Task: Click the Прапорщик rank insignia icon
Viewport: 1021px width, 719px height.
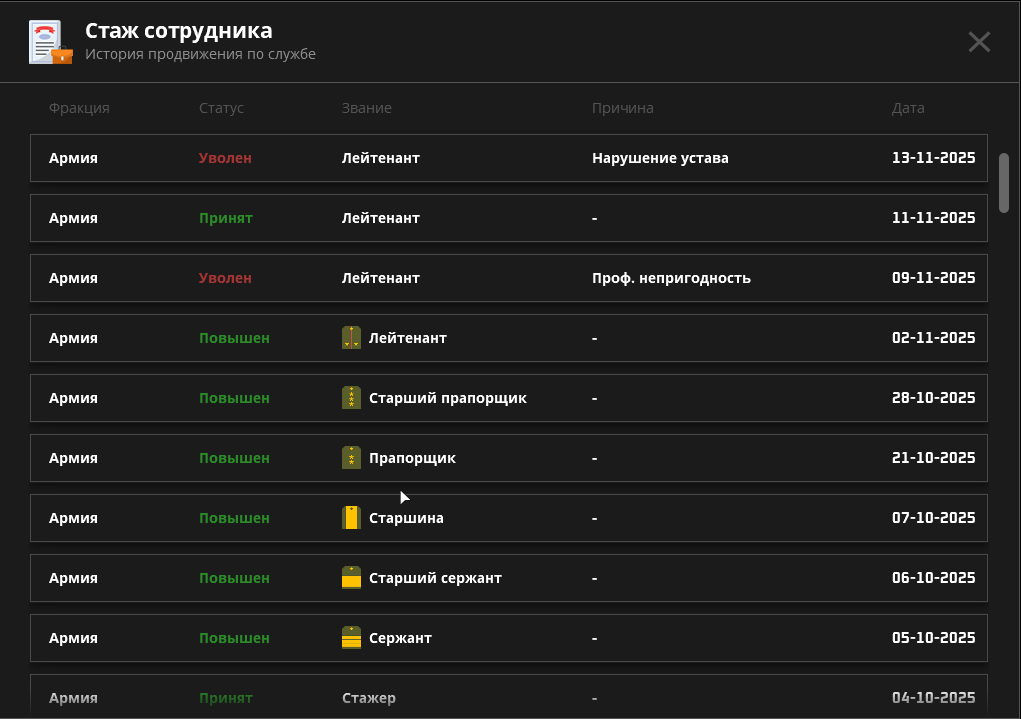Action: click(x=351, y=458)
